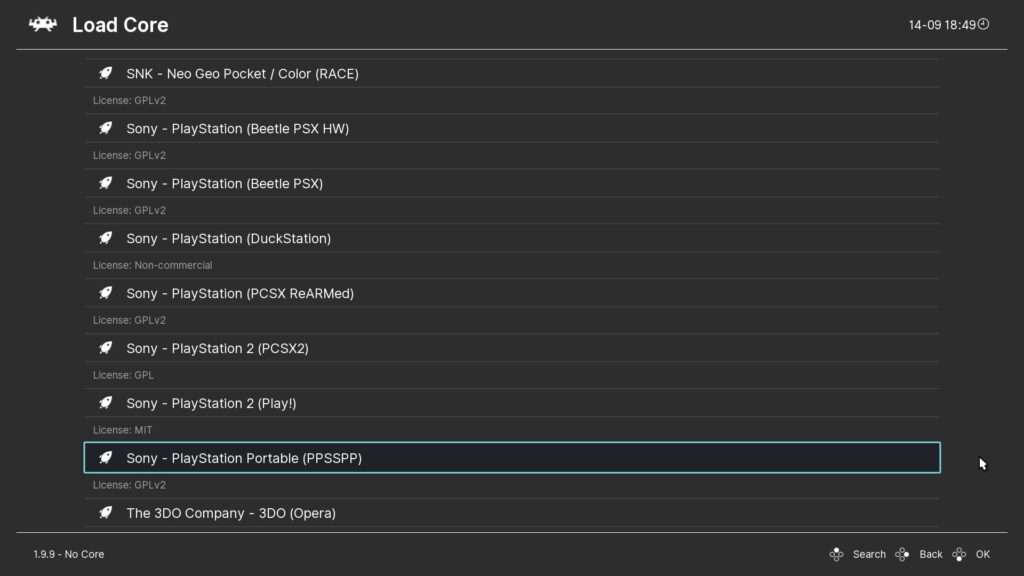Click rocket icon next to 3DO Opera
Screen dimensions: 1024x576
pos(105,512)
